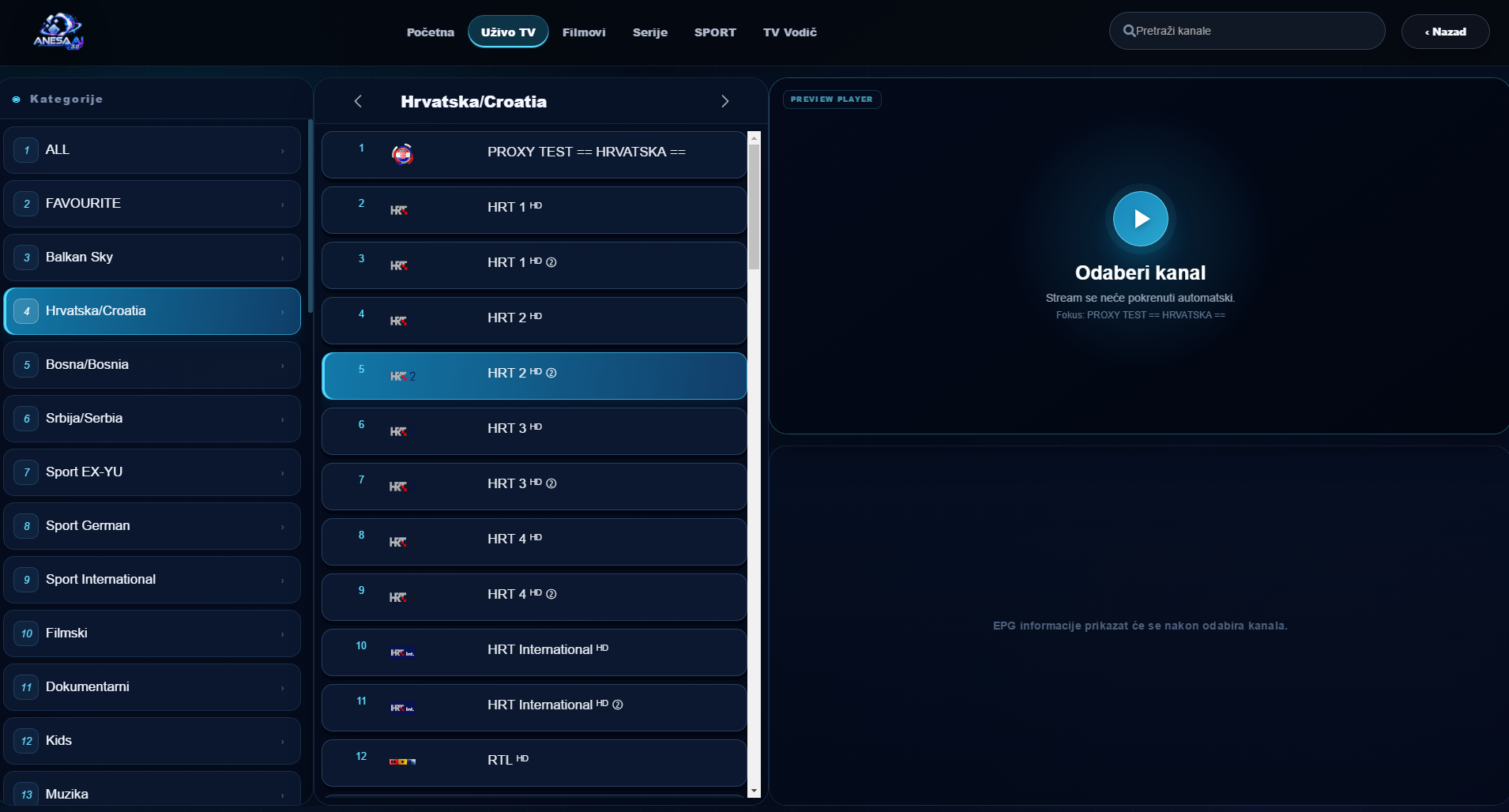
Task: Click the HRT logo in channel row 9
Action: point(399,597)
